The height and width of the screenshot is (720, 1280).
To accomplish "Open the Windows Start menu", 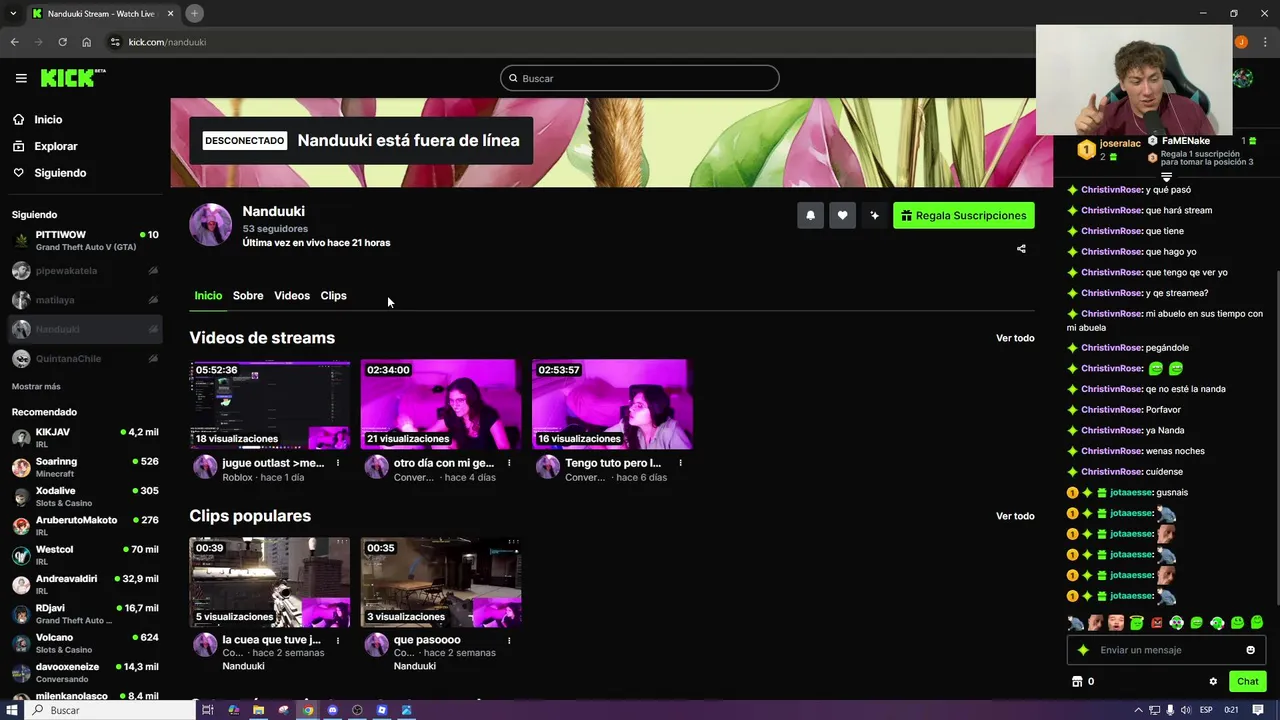I will pos(12,710).
